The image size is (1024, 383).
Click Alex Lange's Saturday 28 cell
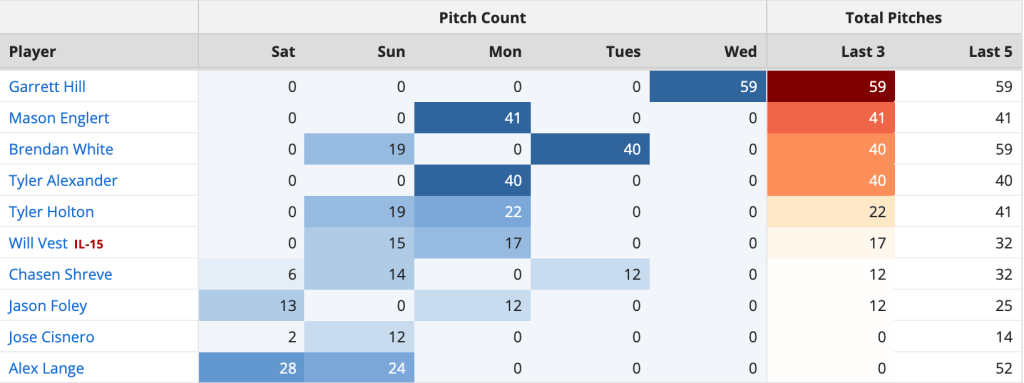tap(251, 369)
